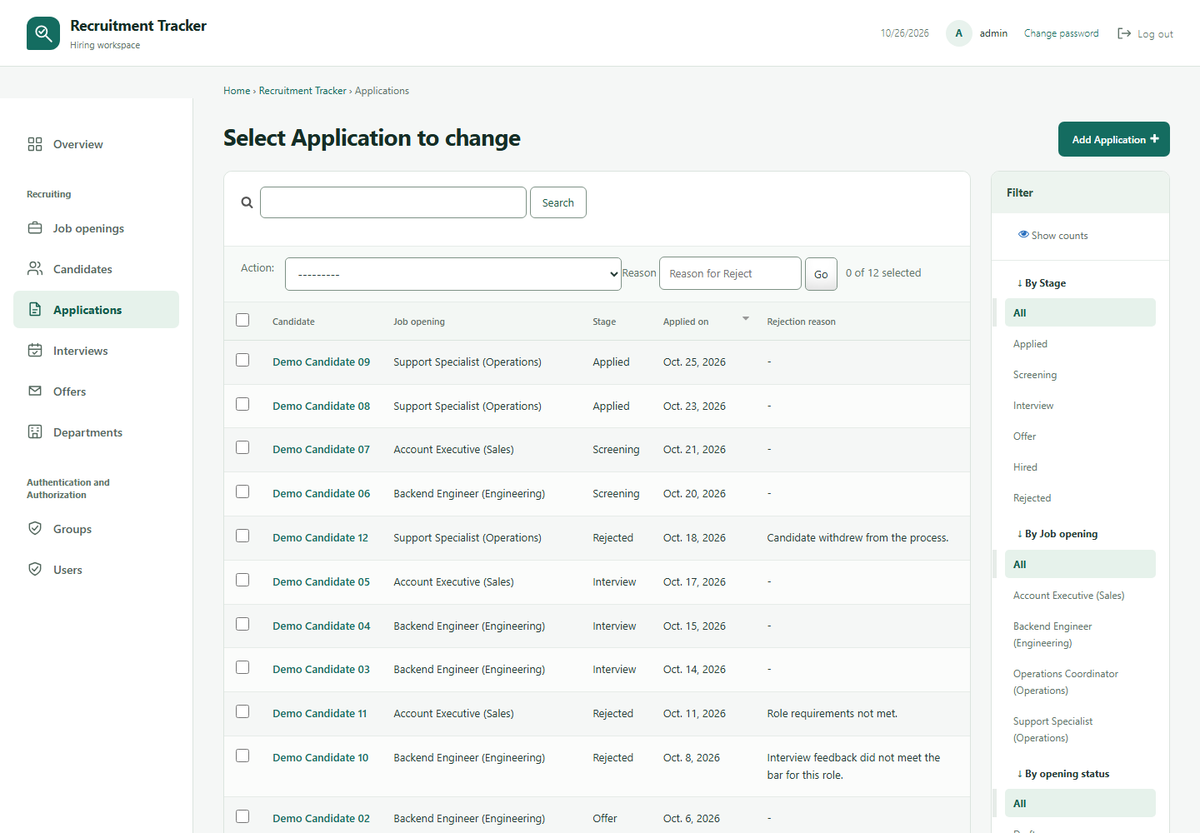Select the Demo Candidate 07 row checkbox
The image size is (1200, 833).
[242, 448]
